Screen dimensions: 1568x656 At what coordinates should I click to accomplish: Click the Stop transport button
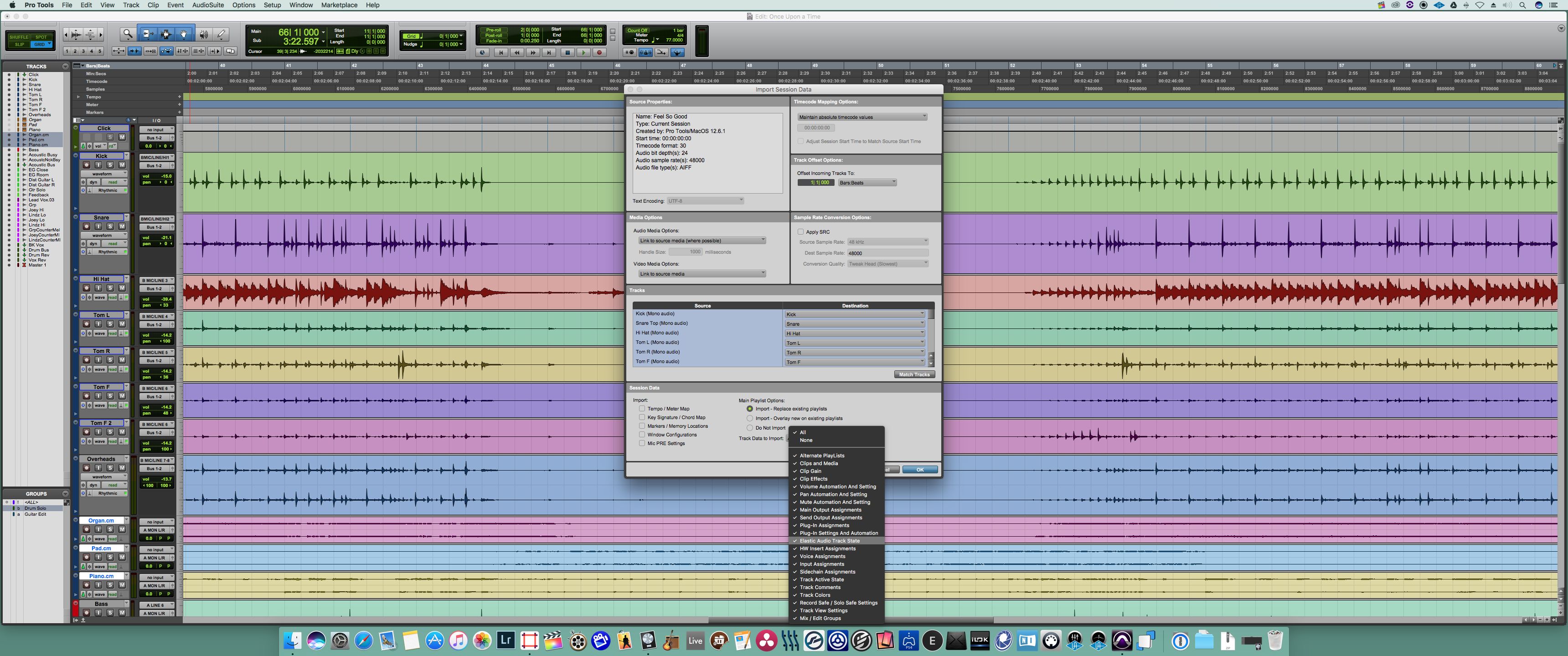click(x=568, y=53)
